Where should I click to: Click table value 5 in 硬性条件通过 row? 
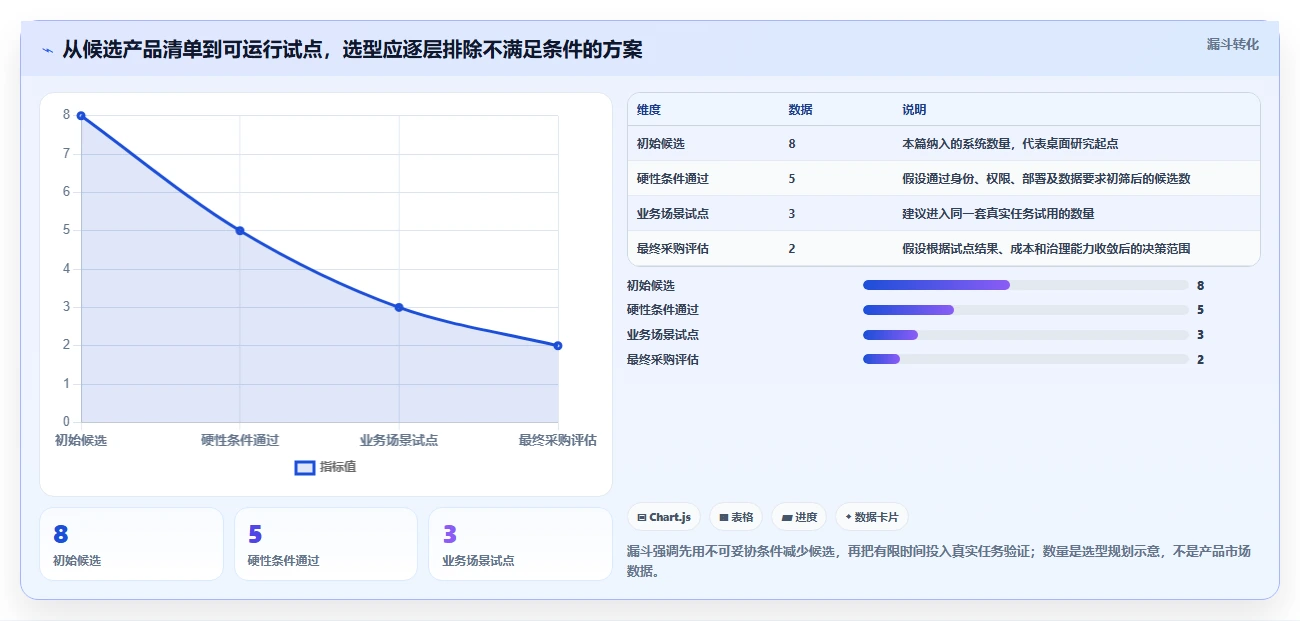click(792, 179)
